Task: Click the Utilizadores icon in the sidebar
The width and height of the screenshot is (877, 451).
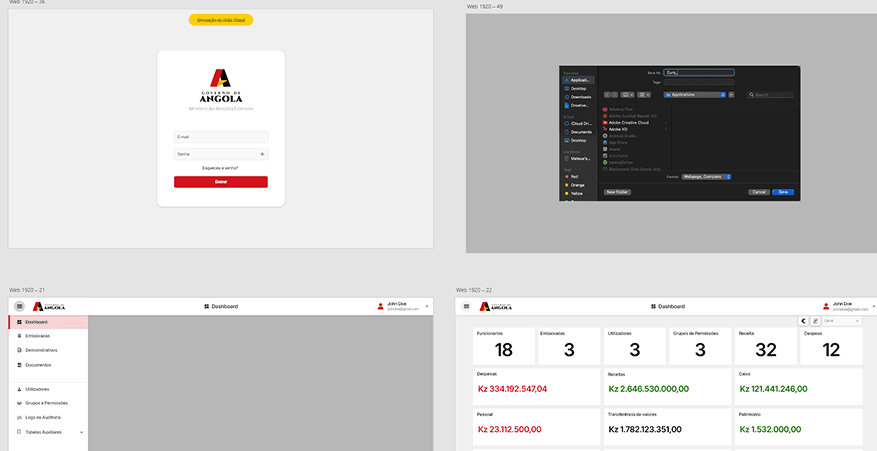Action: click(x=19, y=389)
